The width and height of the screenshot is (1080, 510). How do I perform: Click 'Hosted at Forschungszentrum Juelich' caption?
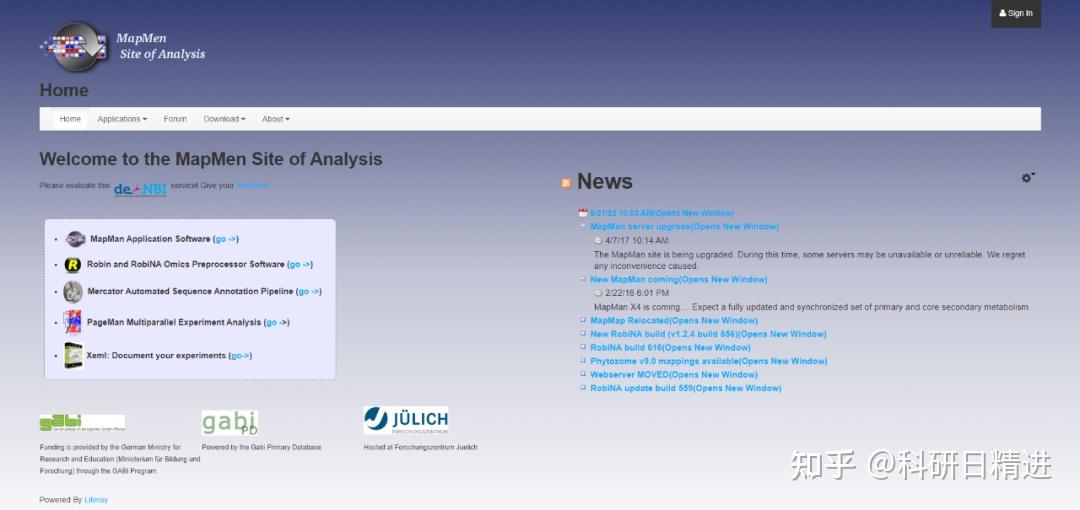pos(420,447)
